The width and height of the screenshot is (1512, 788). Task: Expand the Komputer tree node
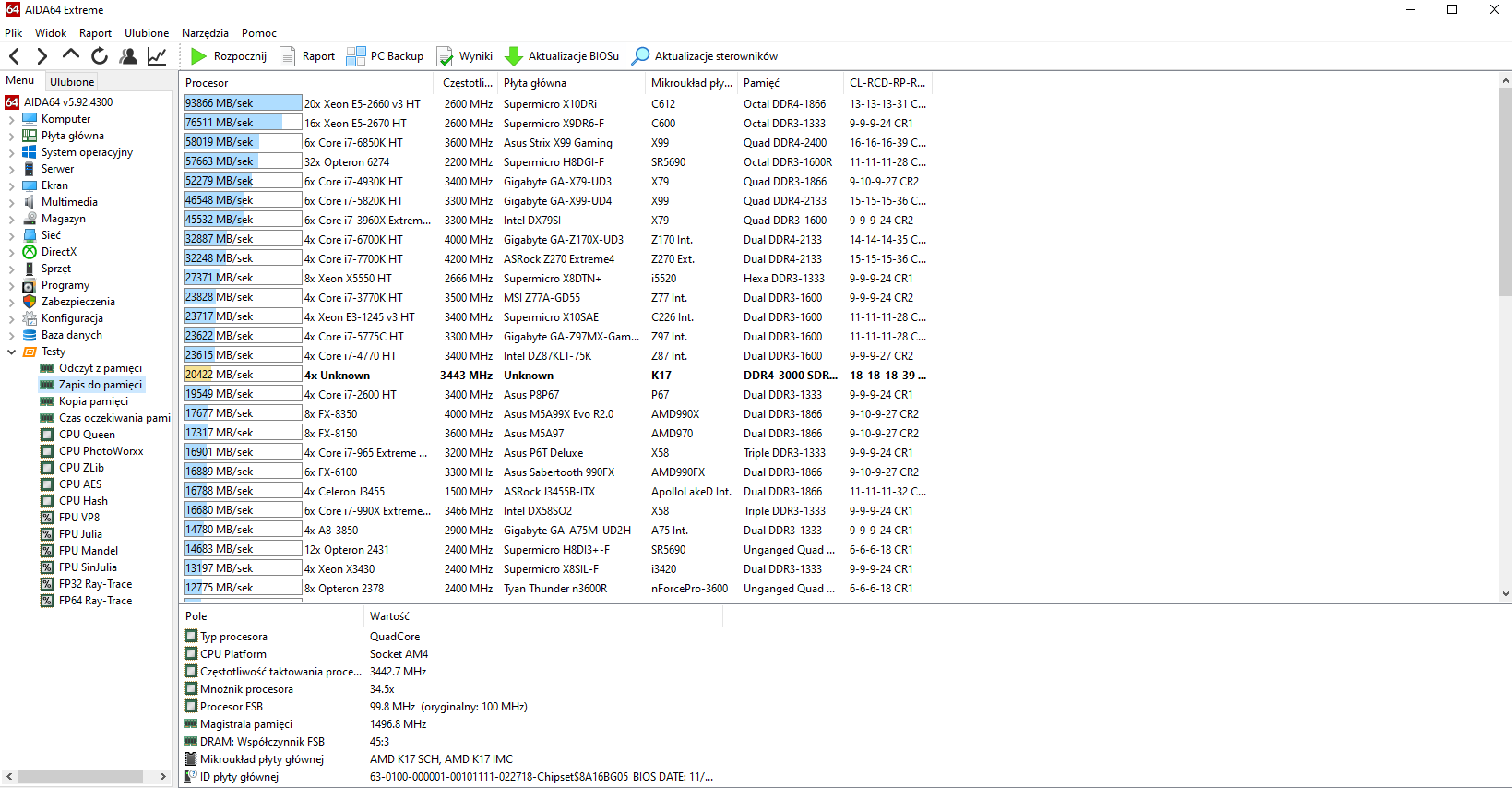coord(11,119)
